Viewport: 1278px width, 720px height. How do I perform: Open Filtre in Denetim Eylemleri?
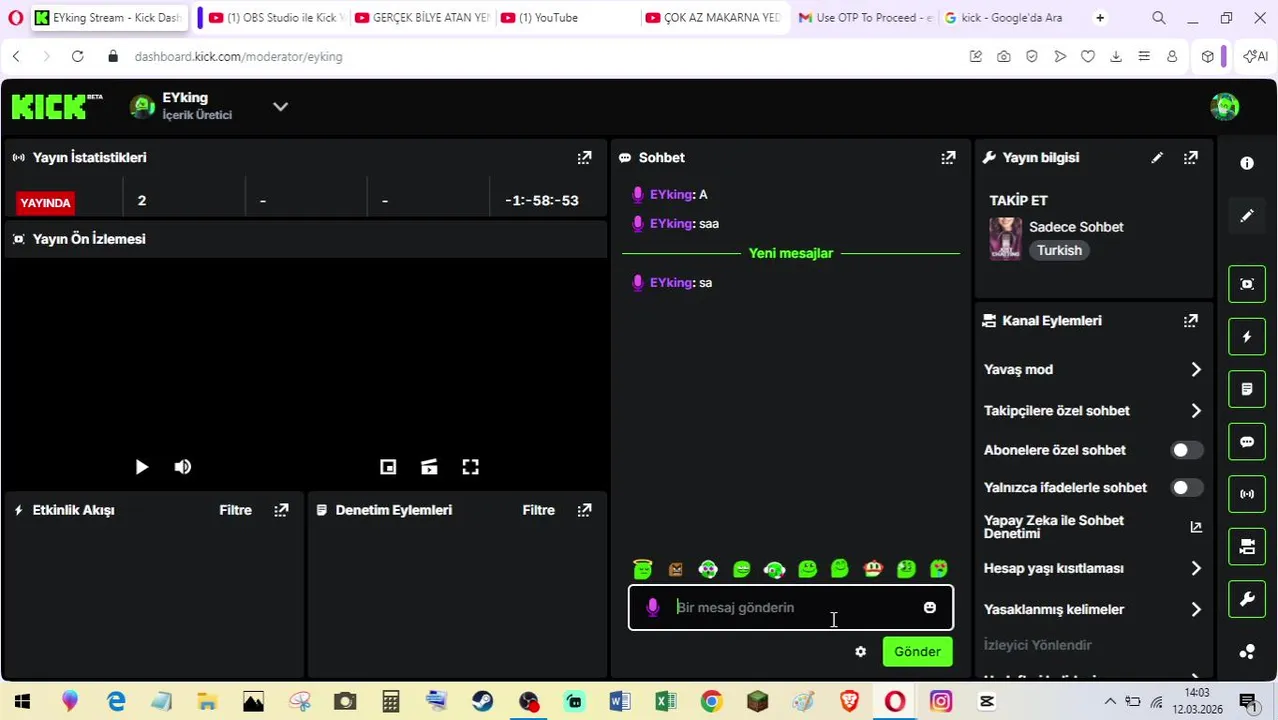click(x=538, y=510)
